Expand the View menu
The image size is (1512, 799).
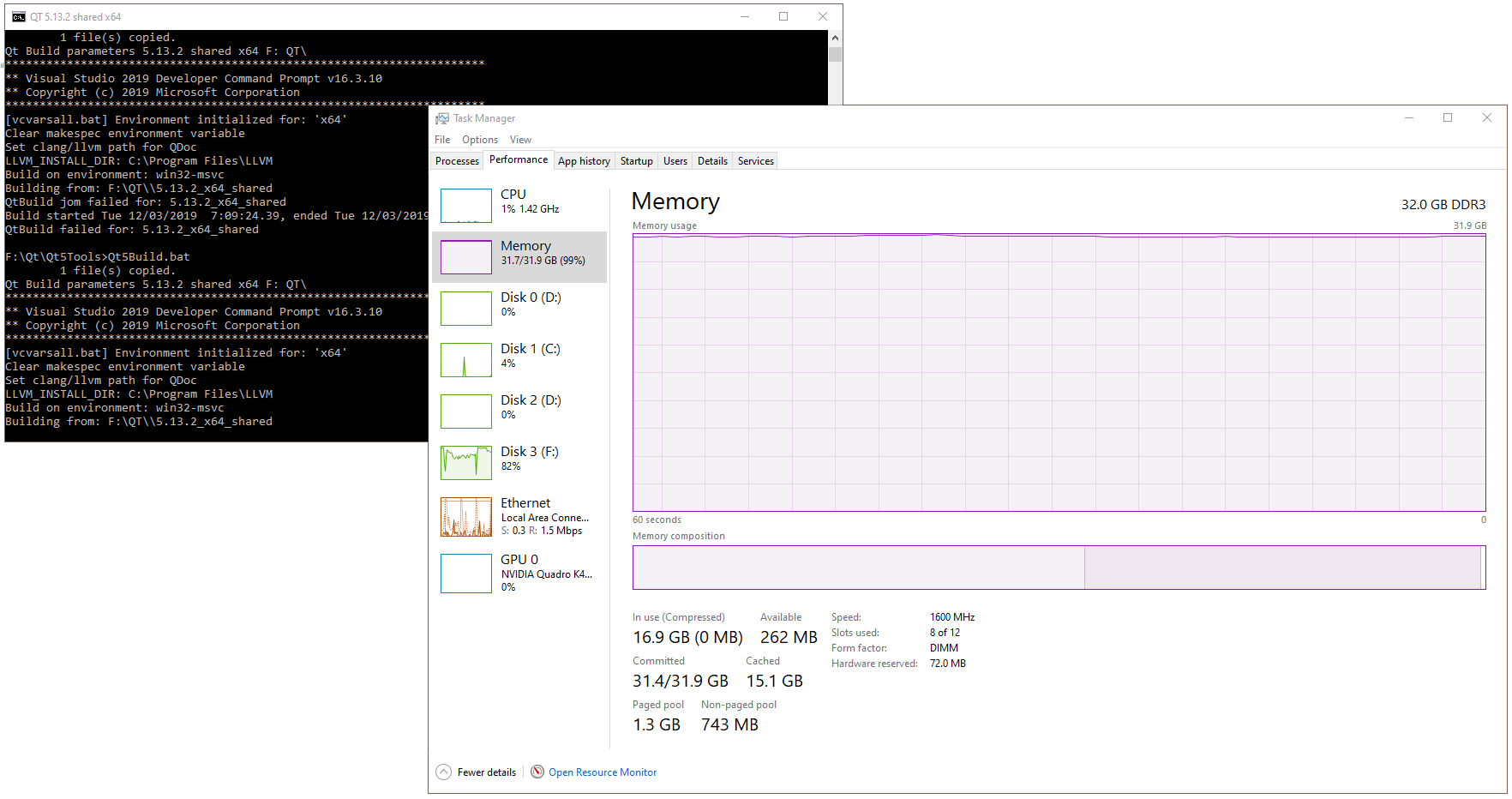(520, 140)
